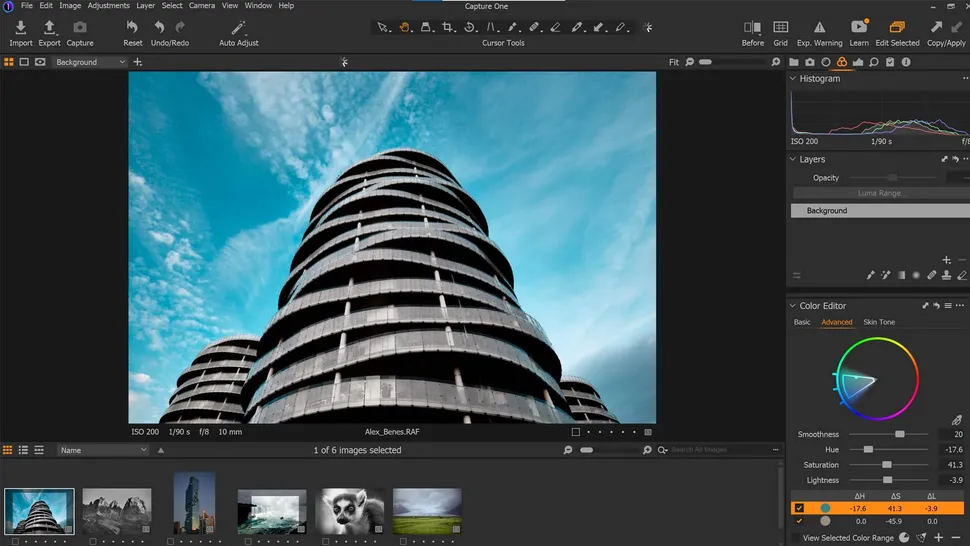Click the Fit zoom button
The height and width of the screenshot is (546, 970).
674,62
